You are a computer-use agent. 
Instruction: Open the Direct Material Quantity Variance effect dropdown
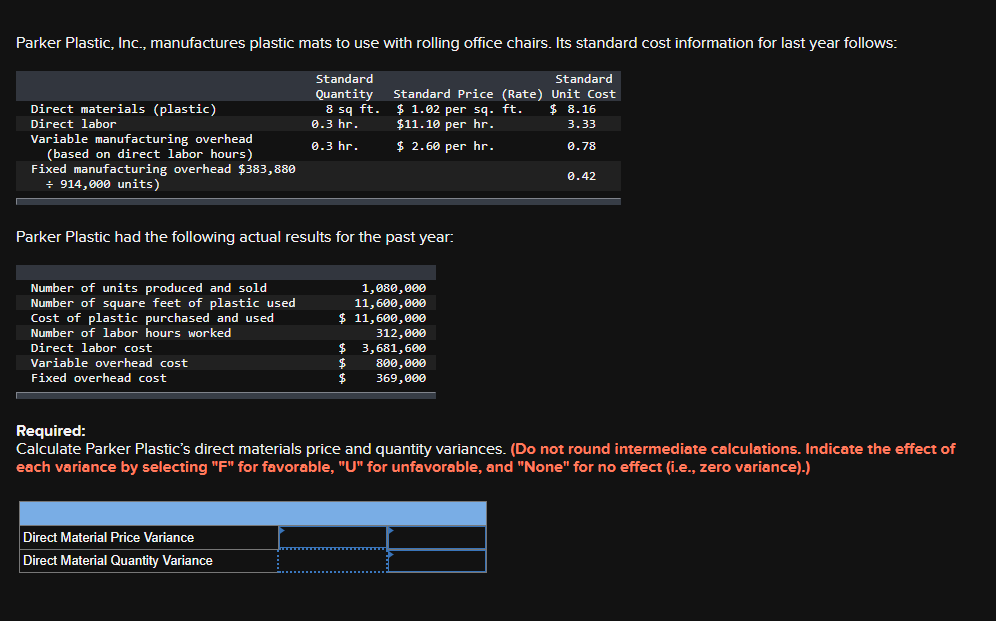437,561
